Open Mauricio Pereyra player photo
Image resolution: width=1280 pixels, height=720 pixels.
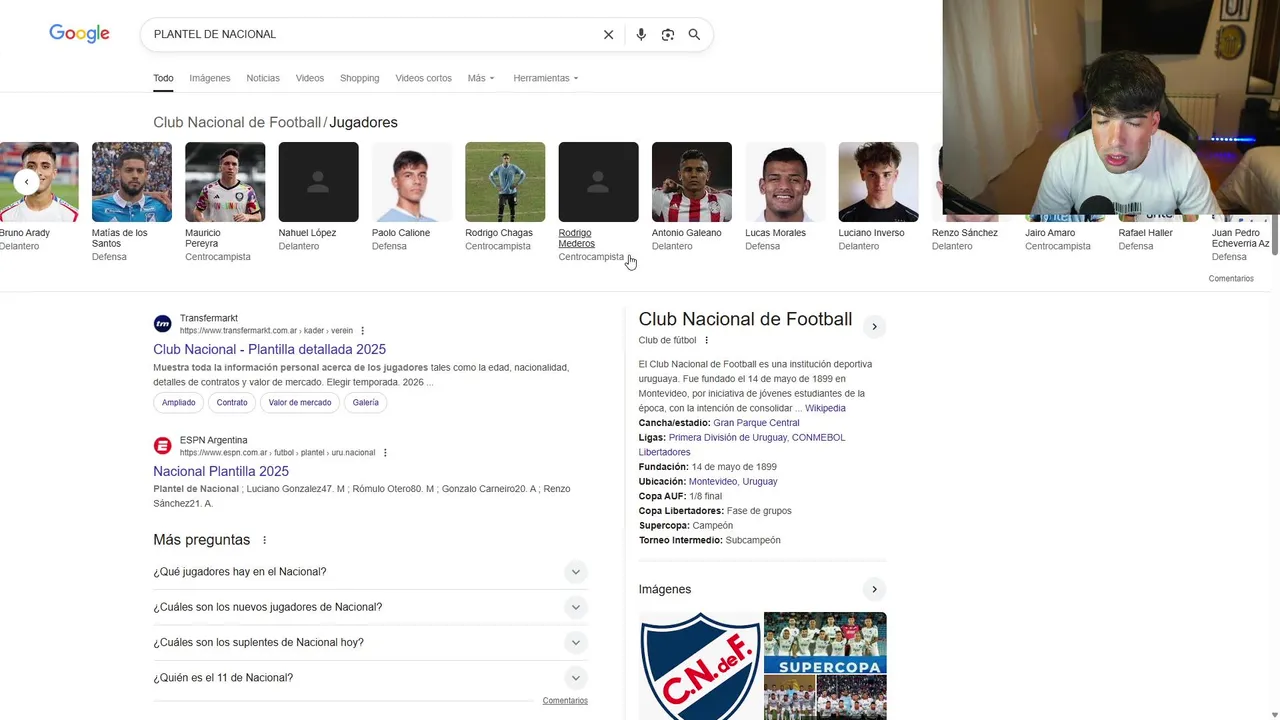coord(225,182)
